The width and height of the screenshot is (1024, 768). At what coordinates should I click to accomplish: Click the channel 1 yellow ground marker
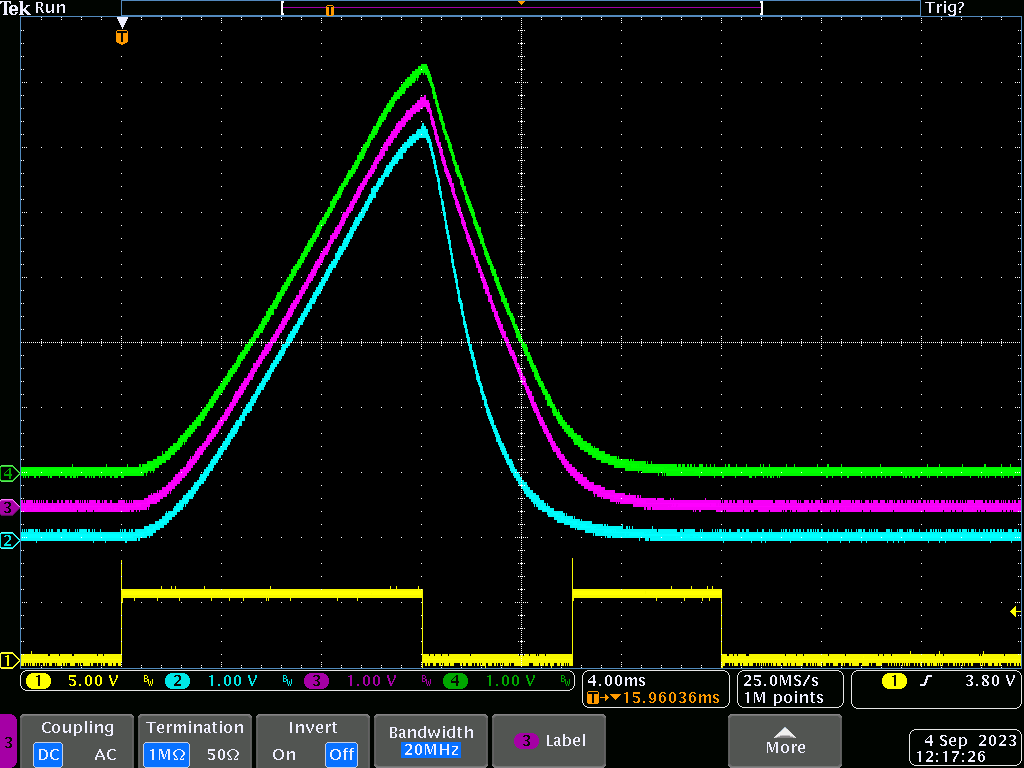click(x=9, y=660)
